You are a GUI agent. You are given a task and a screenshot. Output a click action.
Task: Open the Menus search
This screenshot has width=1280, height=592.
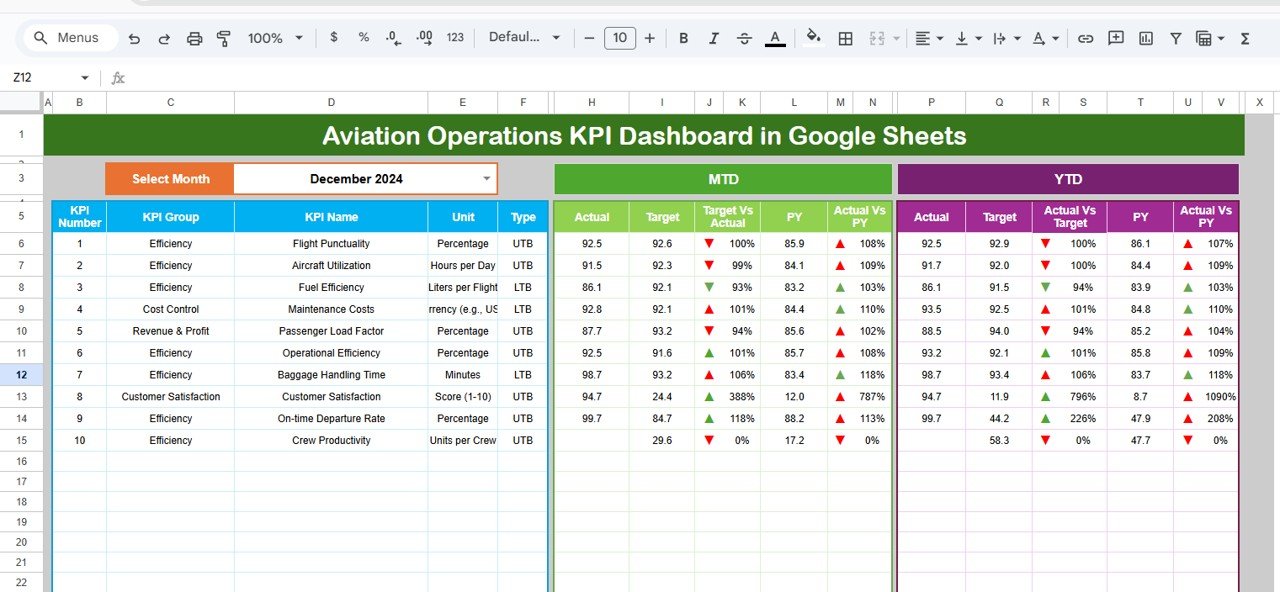point(68,37)
